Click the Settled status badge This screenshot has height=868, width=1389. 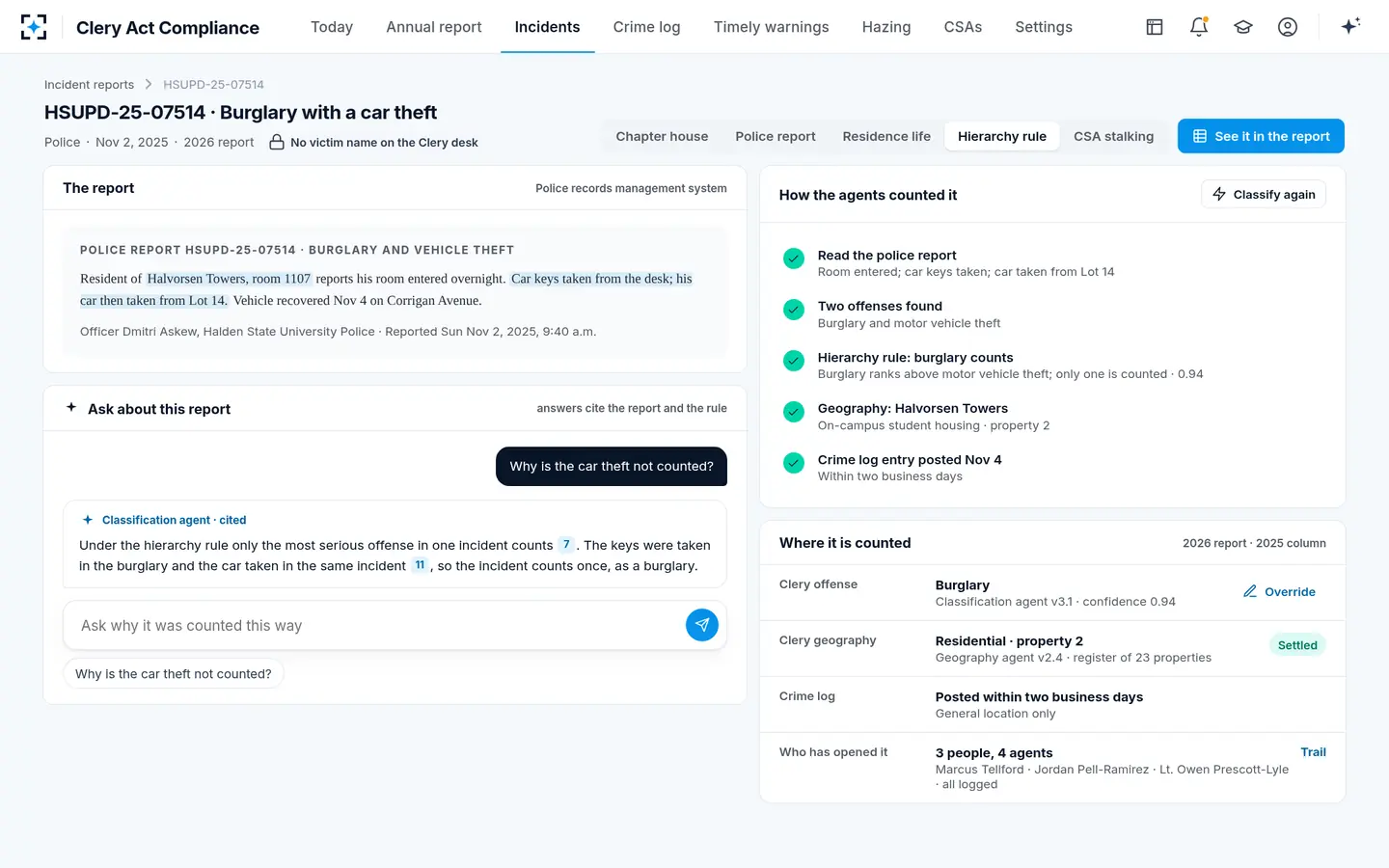click(x=1297, y=645)
